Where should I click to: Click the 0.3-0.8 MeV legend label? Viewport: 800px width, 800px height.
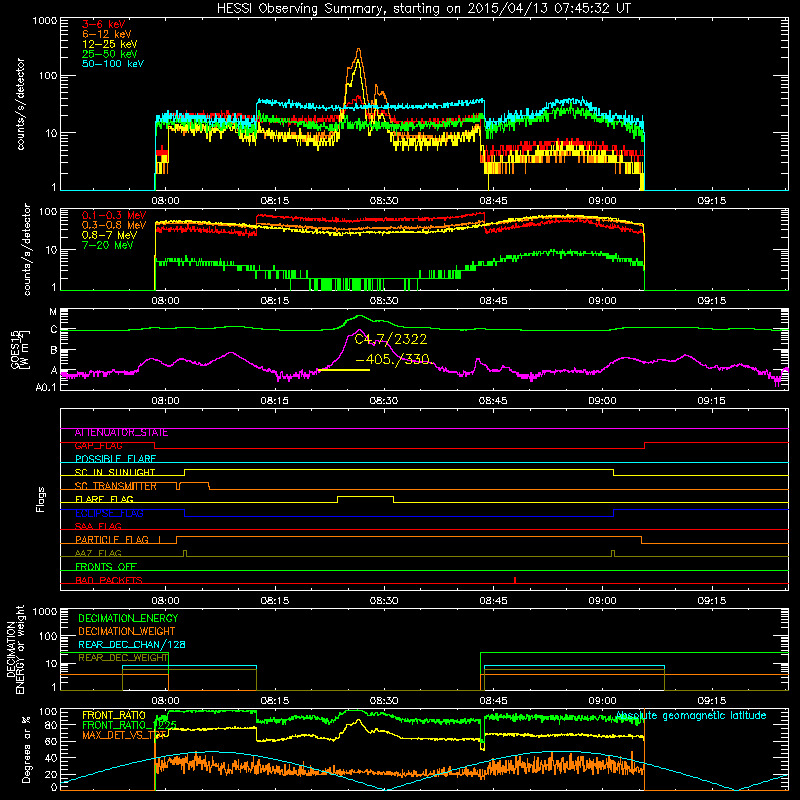point(114,225)
